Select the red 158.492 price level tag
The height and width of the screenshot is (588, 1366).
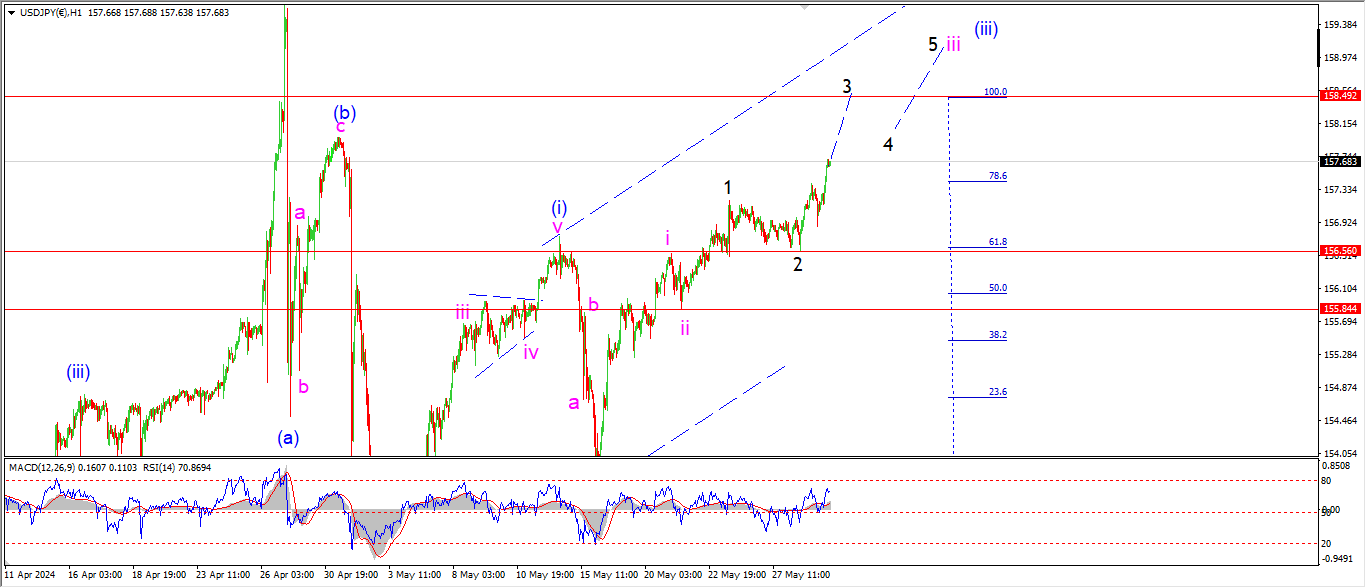pos(1339,96)
